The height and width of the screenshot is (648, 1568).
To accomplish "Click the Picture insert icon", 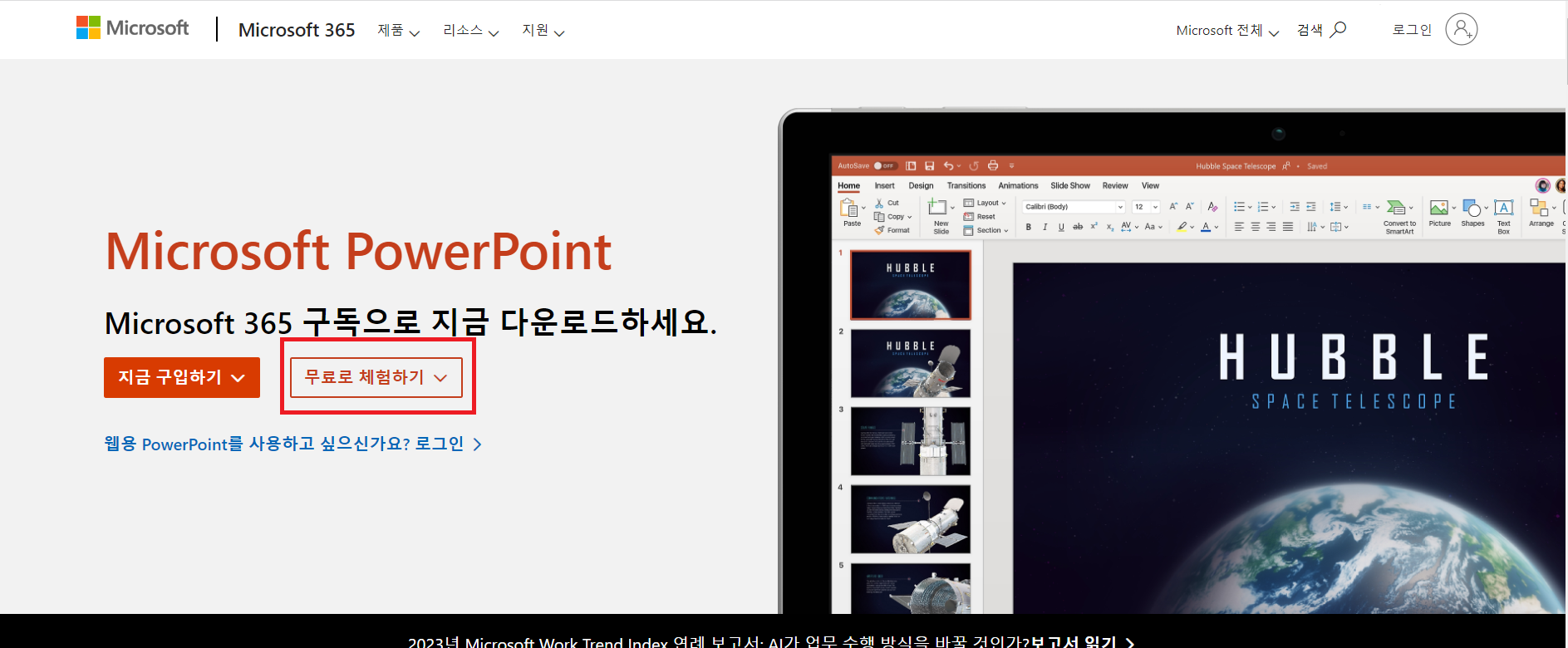I will click(1439, 207).
